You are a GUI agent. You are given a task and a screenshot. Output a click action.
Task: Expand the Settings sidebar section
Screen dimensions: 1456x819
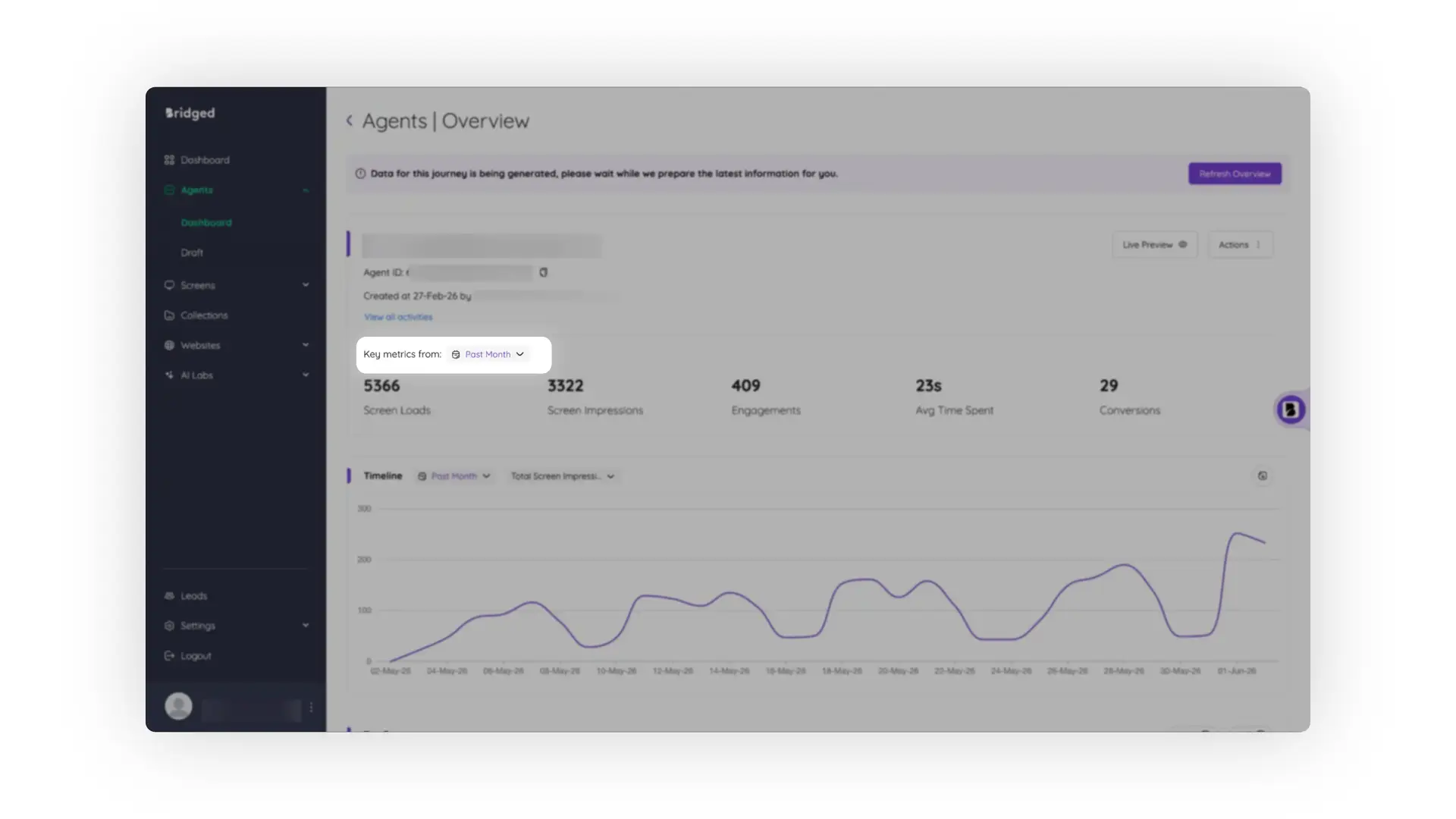pyautogui.click(x=306, y=626)
